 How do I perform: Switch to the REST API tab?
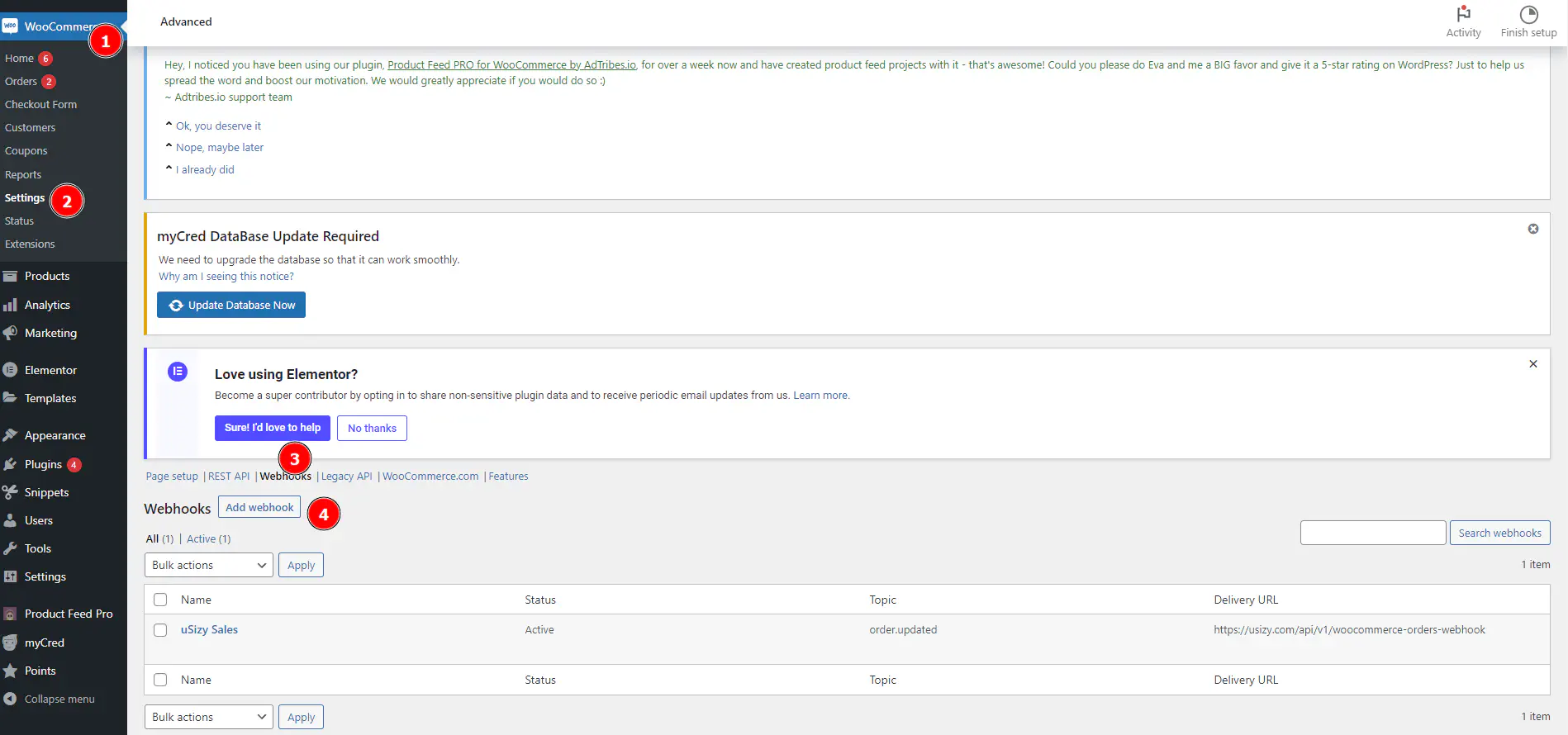pos(229,477)
